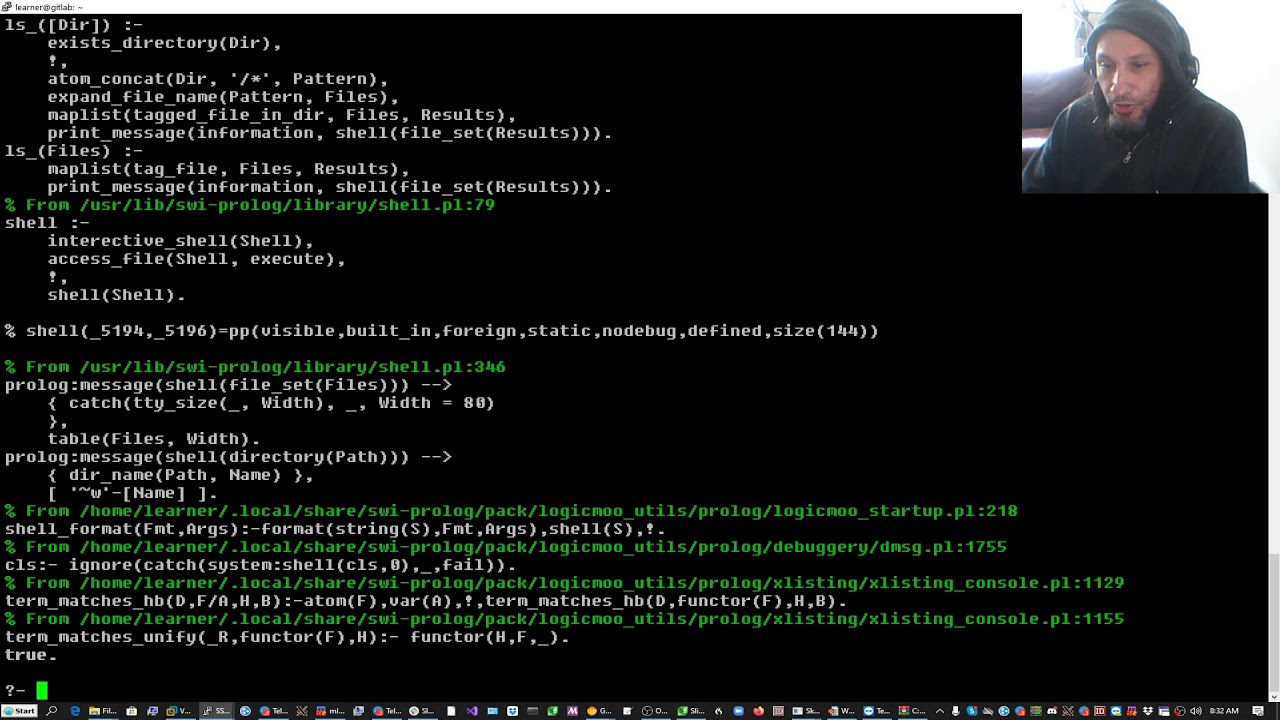Switch to the 'W...' taskbar window
This screenshot has width=1280, height=720.
[842, 711]
